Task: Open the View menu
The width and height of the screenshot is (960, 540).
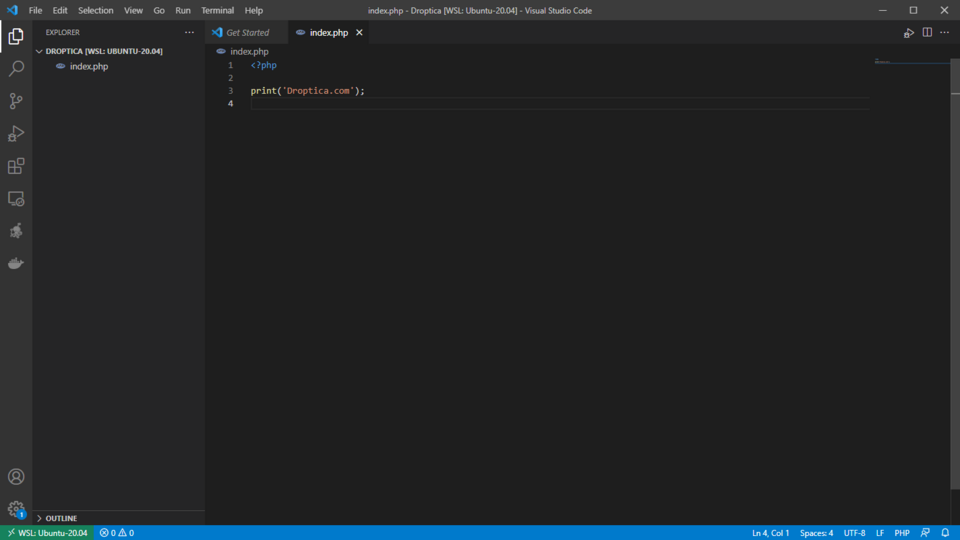Action: 133,10
